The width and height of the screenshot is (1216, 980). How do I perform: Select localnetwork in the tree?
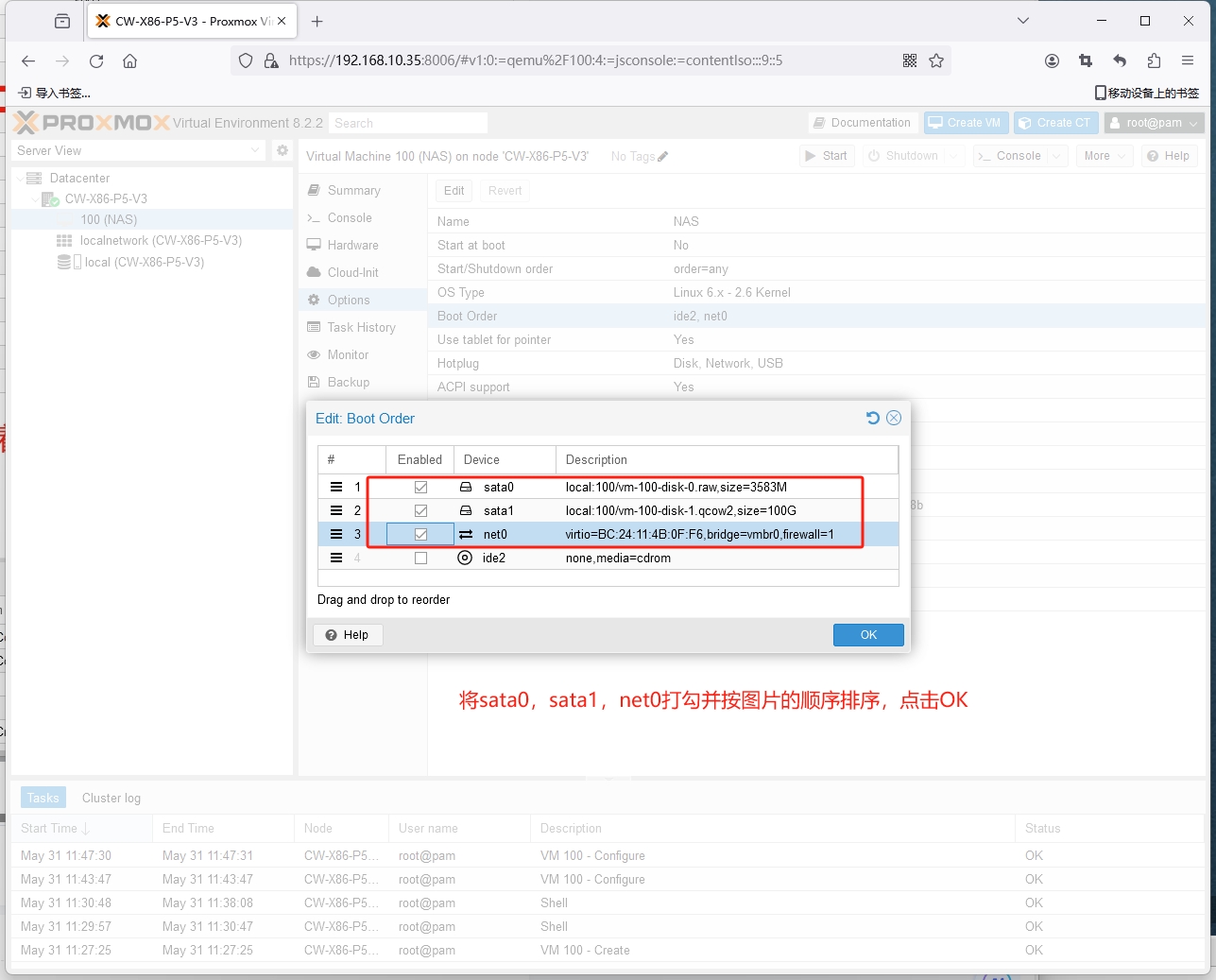point(161,240)
